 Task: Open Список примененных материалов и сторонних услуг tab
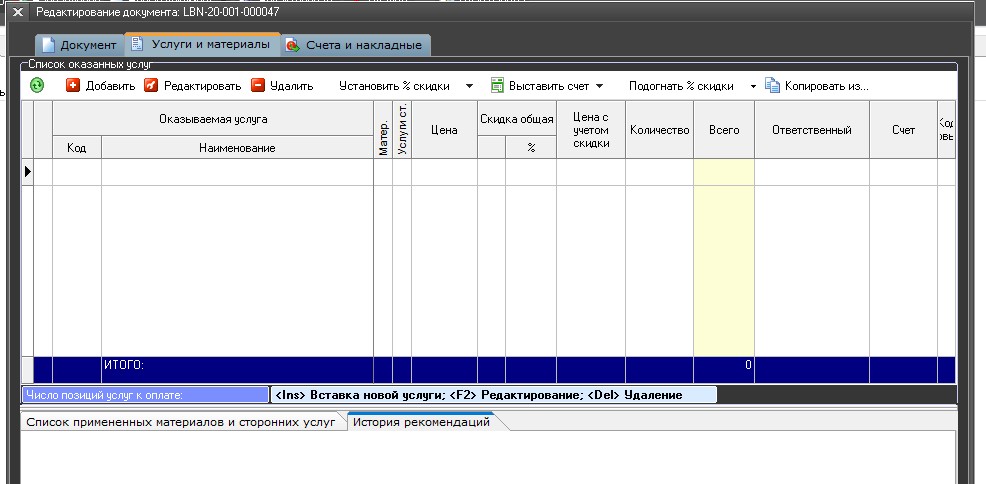[180, 422]
